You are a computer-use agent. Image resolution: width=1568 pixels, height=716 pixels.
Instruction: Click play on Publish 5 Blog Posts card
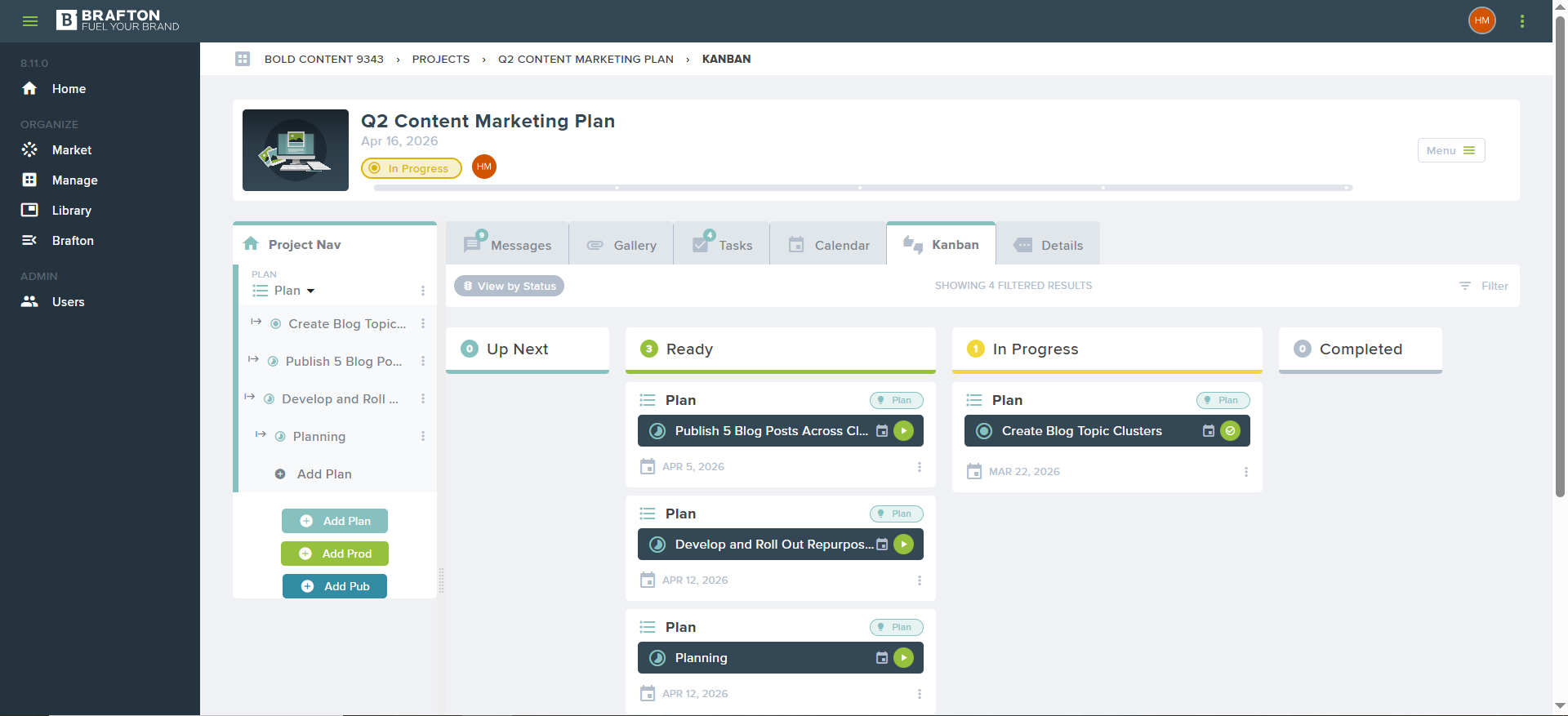(904, 431)
